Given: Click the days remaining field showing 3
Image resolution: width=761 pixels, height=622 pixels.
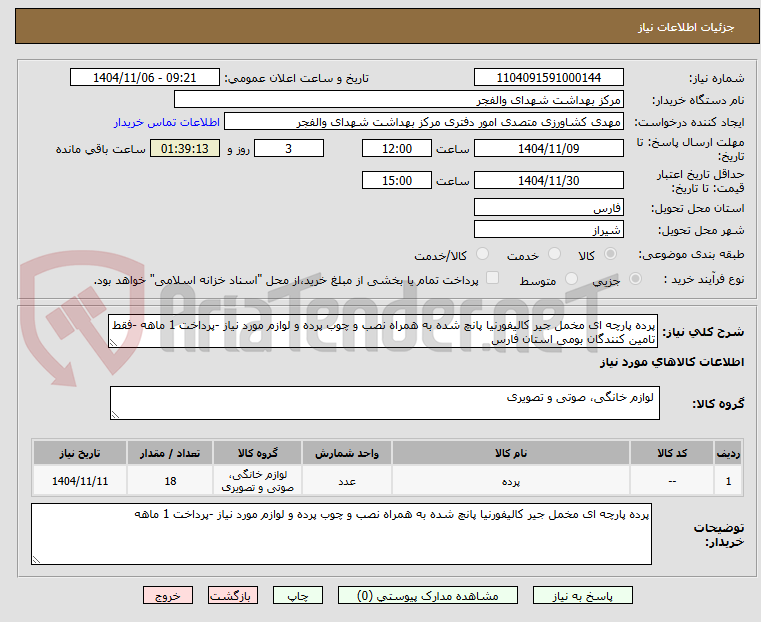Looking at the screenshot, I should 289,148.
